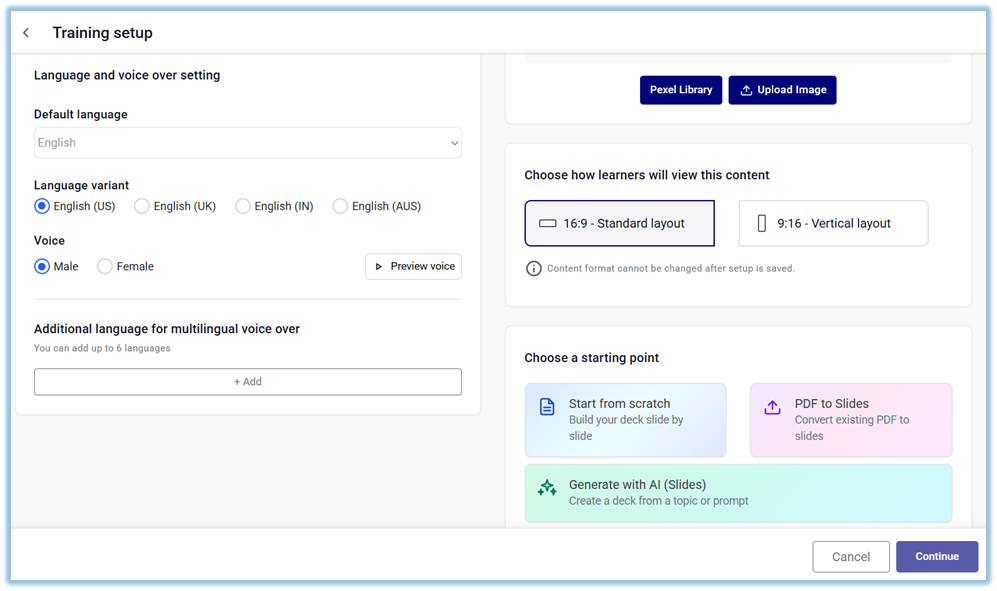Go back using the arrow beside Training setup
The image size is (997, 591).
click(x=26, y=33)
